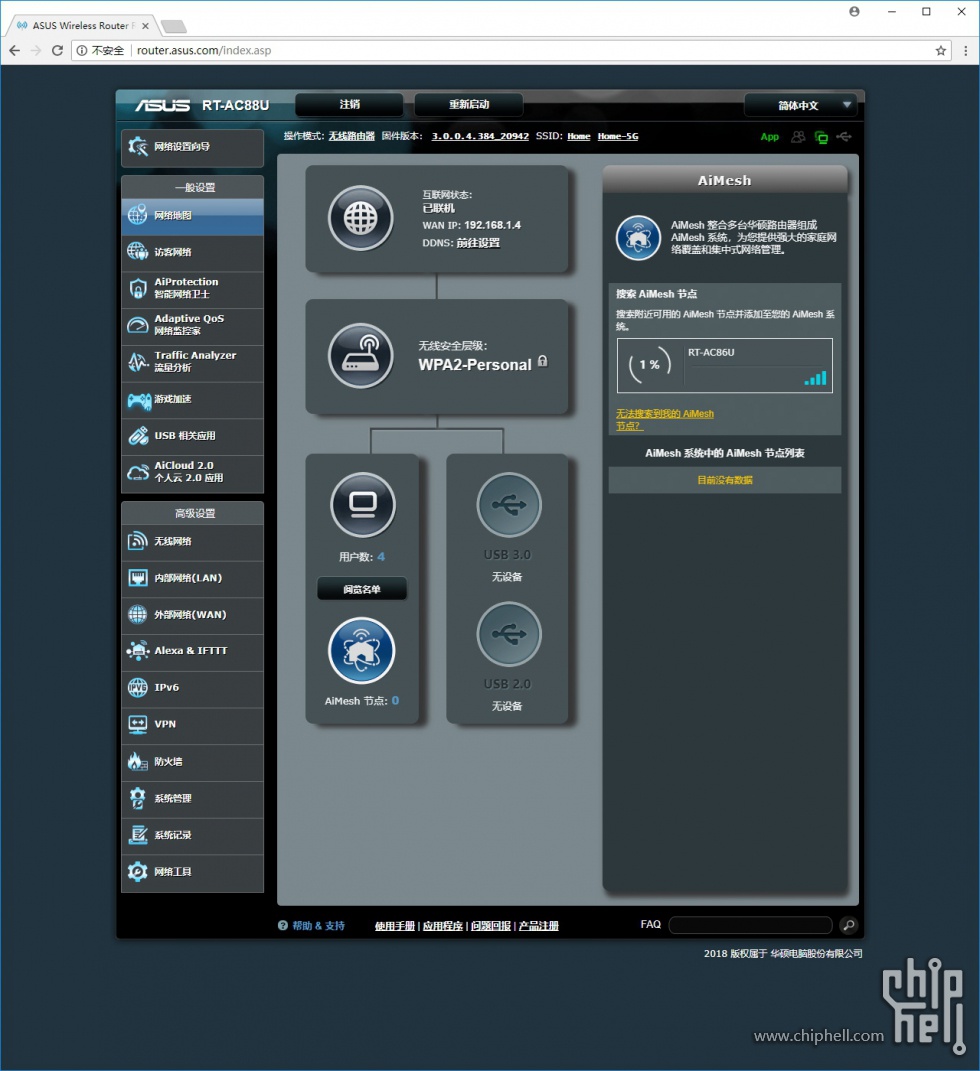Click the FAQ search input field
The image size is (980, 1071).
pos(750,925)
